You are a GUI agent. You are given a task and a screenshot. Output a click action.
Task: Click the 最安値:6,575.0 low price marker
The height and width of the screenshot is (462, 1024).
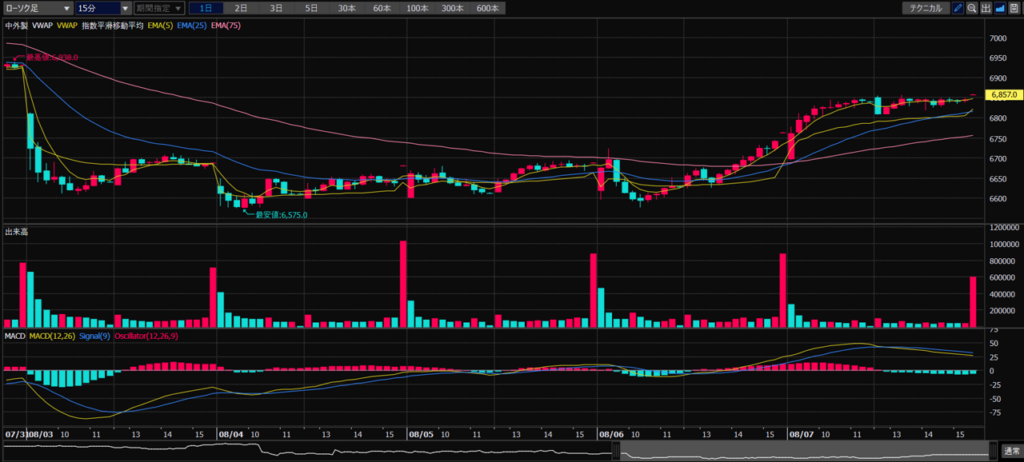tap(281, 214)
